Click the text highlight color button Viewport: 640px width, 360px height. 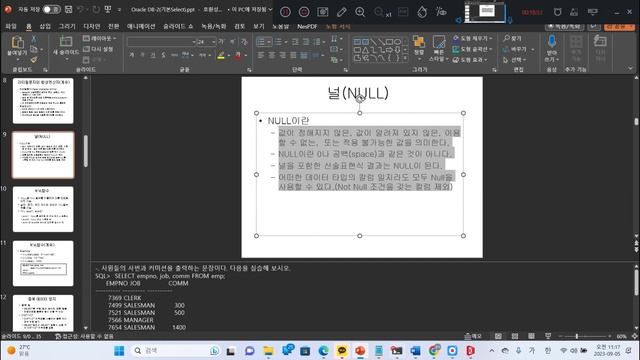221,55
